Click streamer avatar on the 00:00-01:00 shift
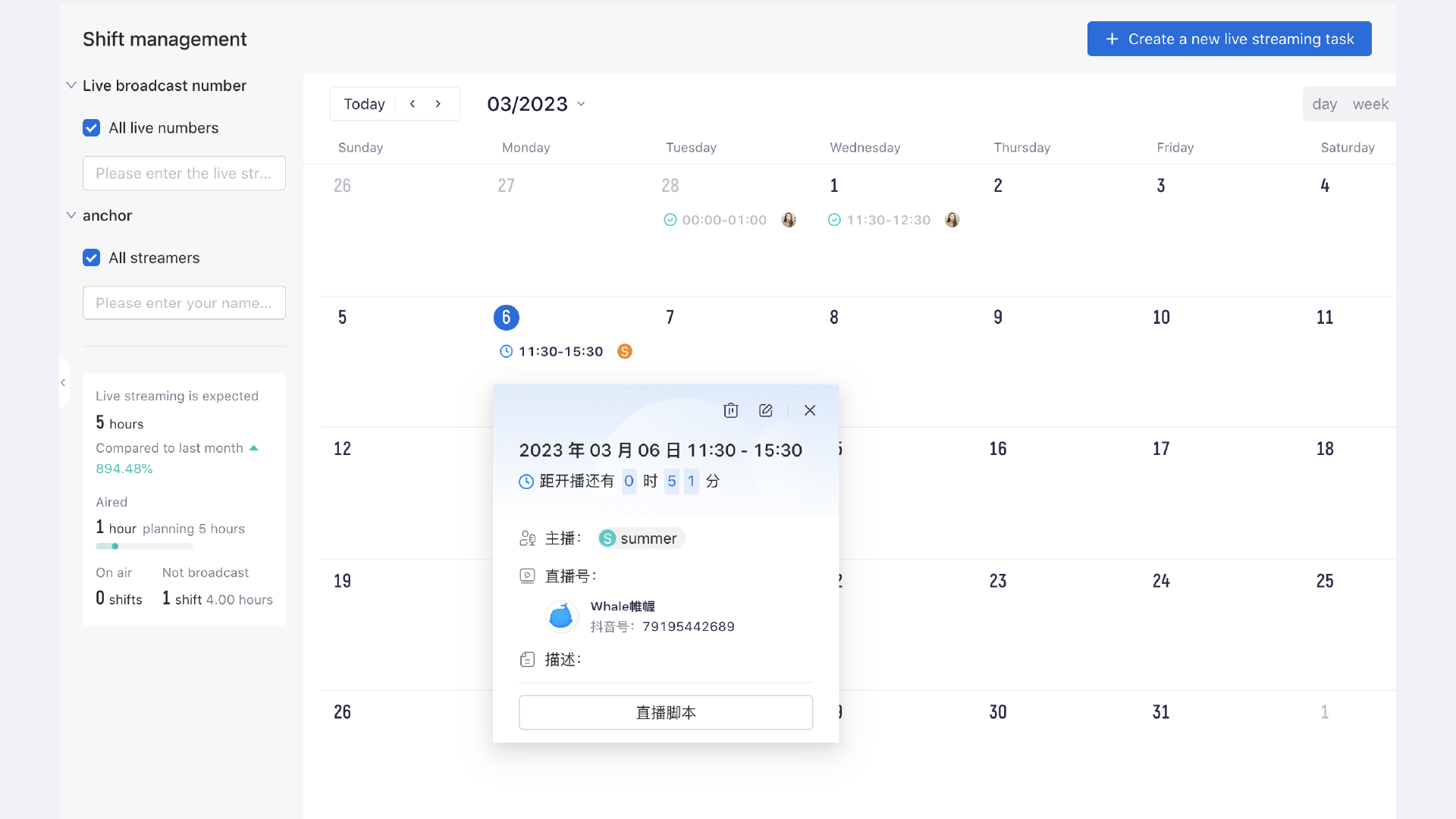Screen dimensions: 1456x819 click(x=789, y=220)
